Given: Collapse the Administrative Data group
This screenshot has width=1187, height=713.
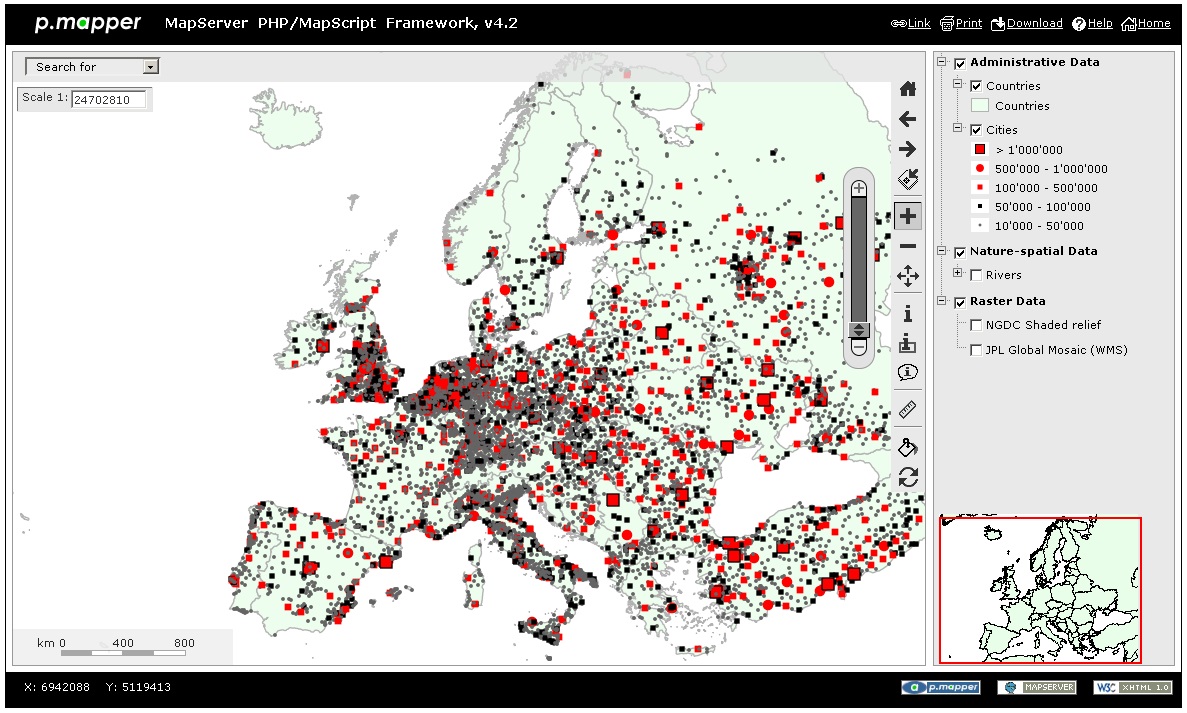Looking at the screenshot, I should [942, 62].
